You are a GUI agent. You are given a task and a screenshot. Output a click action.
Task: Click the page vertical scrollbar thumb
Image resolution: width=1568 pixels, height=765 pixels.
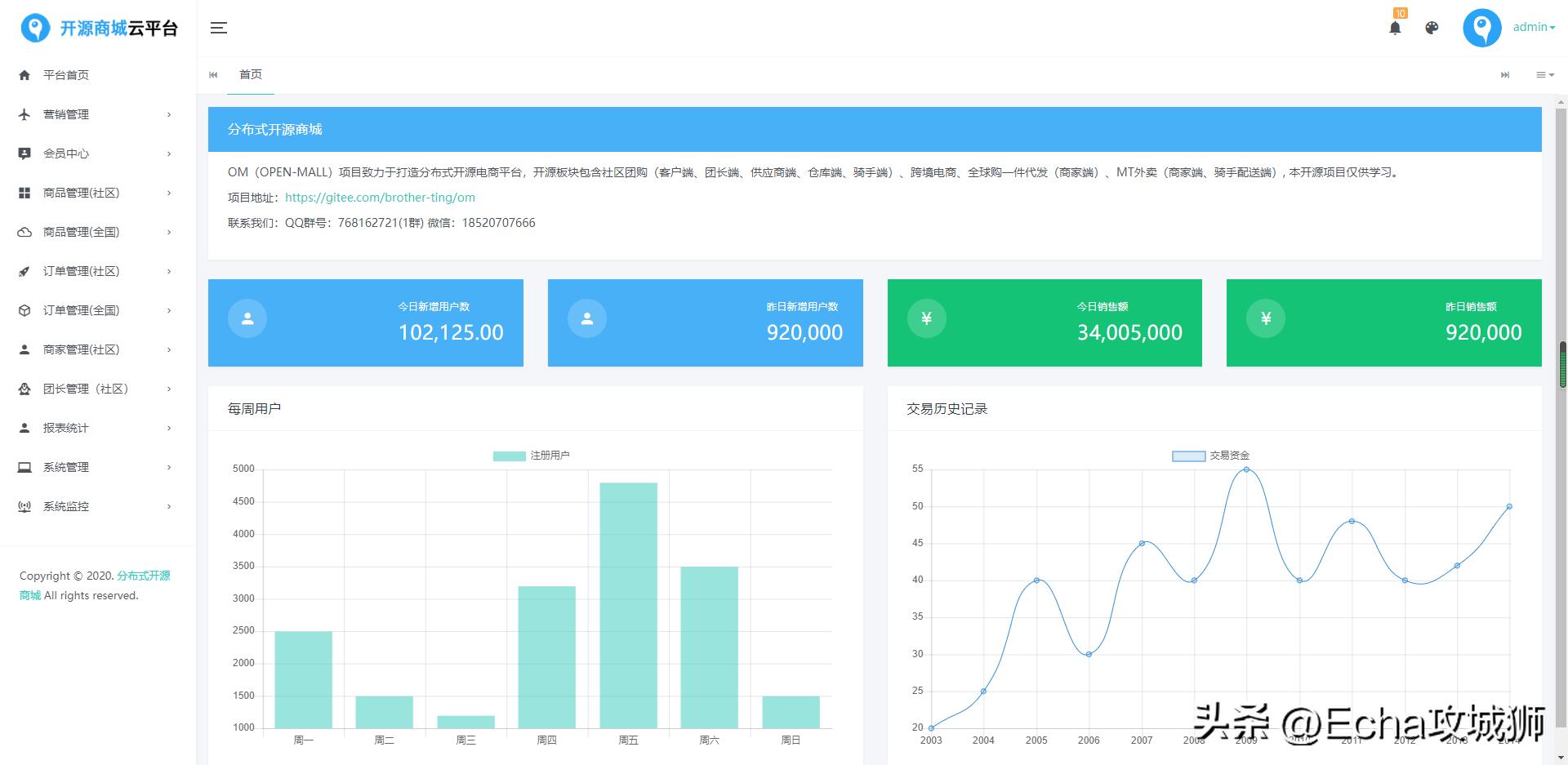(x=1562, y=364)
